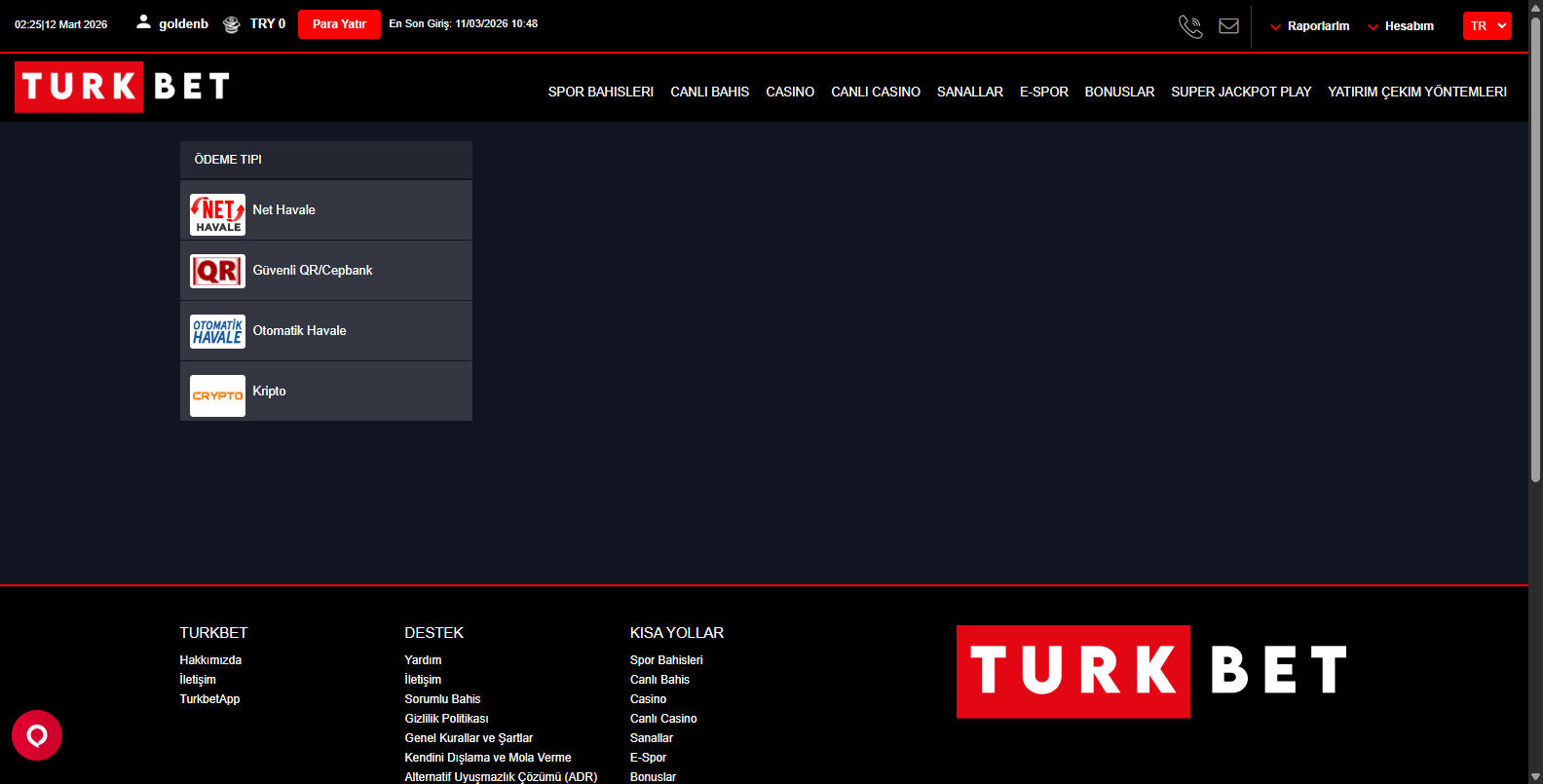1543x784 pixels.
Task: Open the TR language selector
Action: 1487,26
